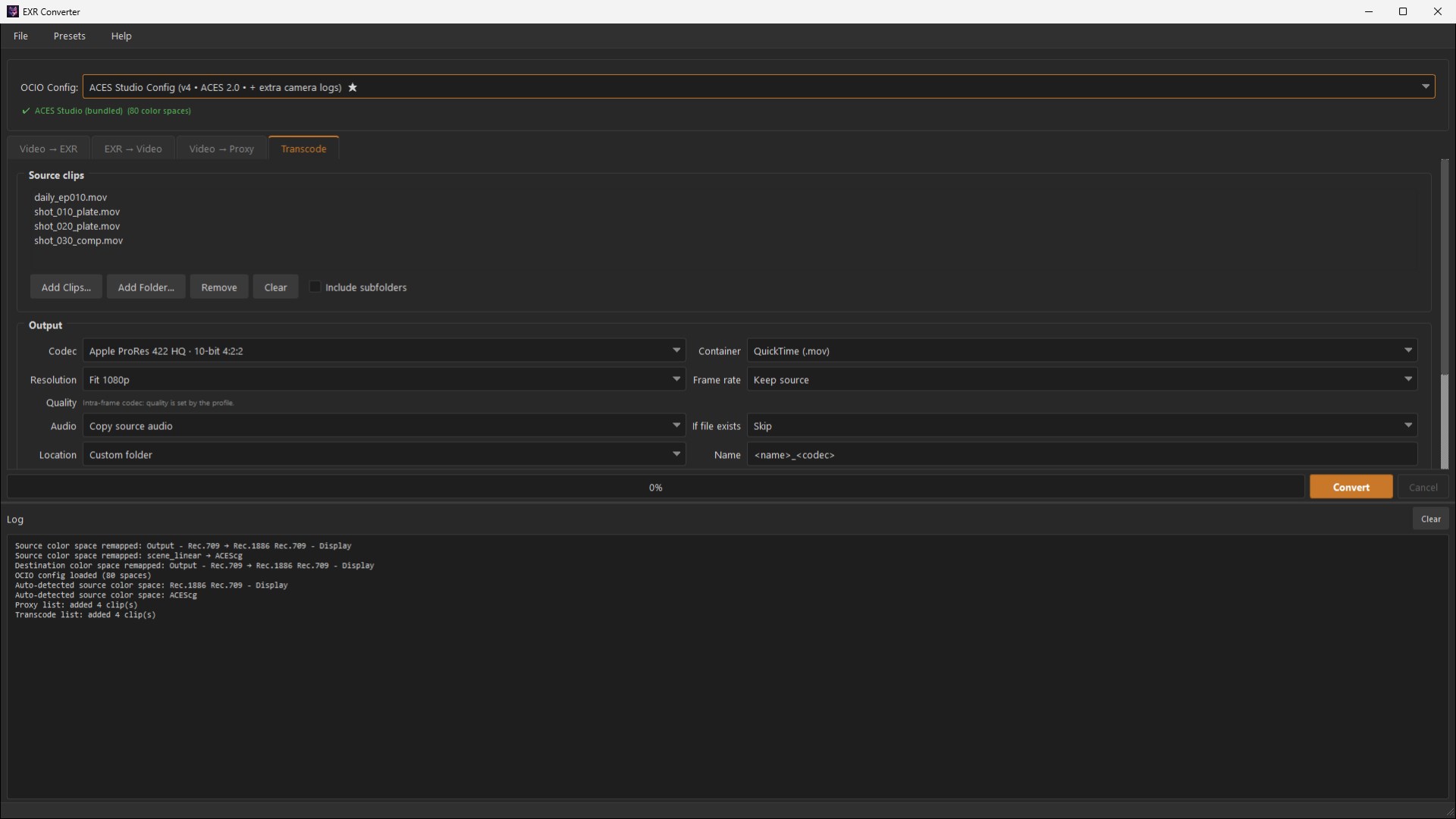Click the resize grip at window corner
Image resolution: width=1456 pixels, height=819 pixels.
click(x=1450, y=812)
